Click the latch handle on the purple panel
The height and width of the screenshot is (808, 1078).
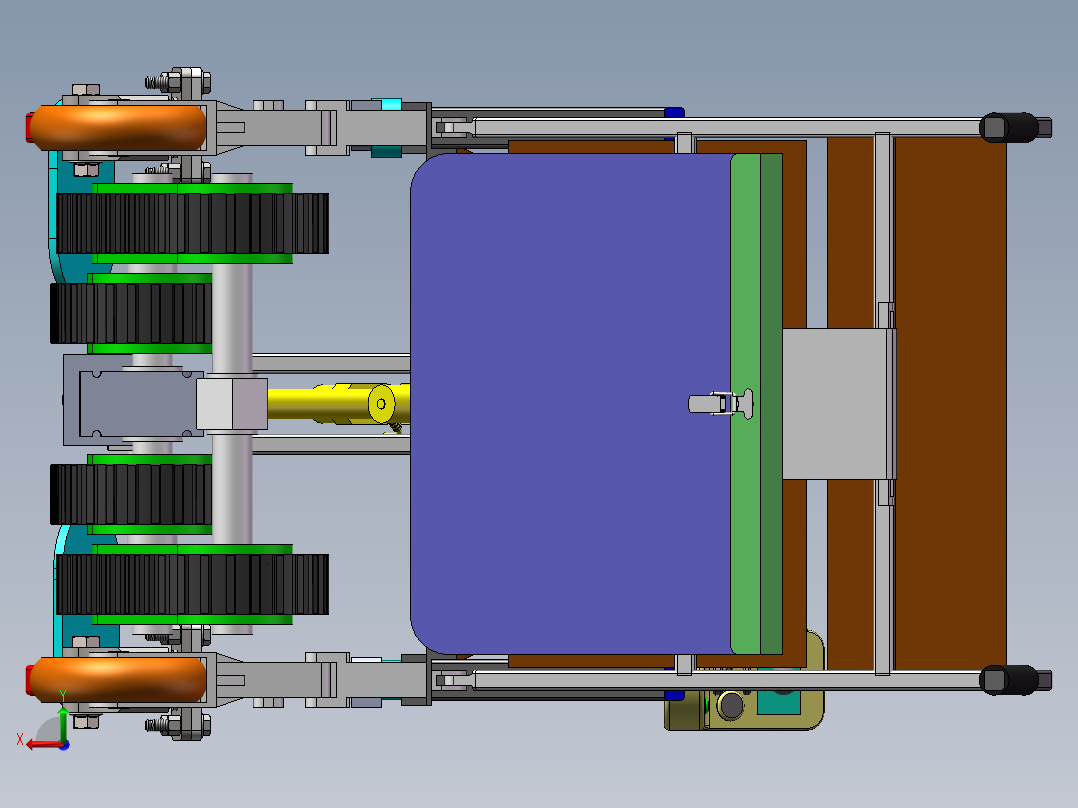pyautogui.click(x=720, y=404)
